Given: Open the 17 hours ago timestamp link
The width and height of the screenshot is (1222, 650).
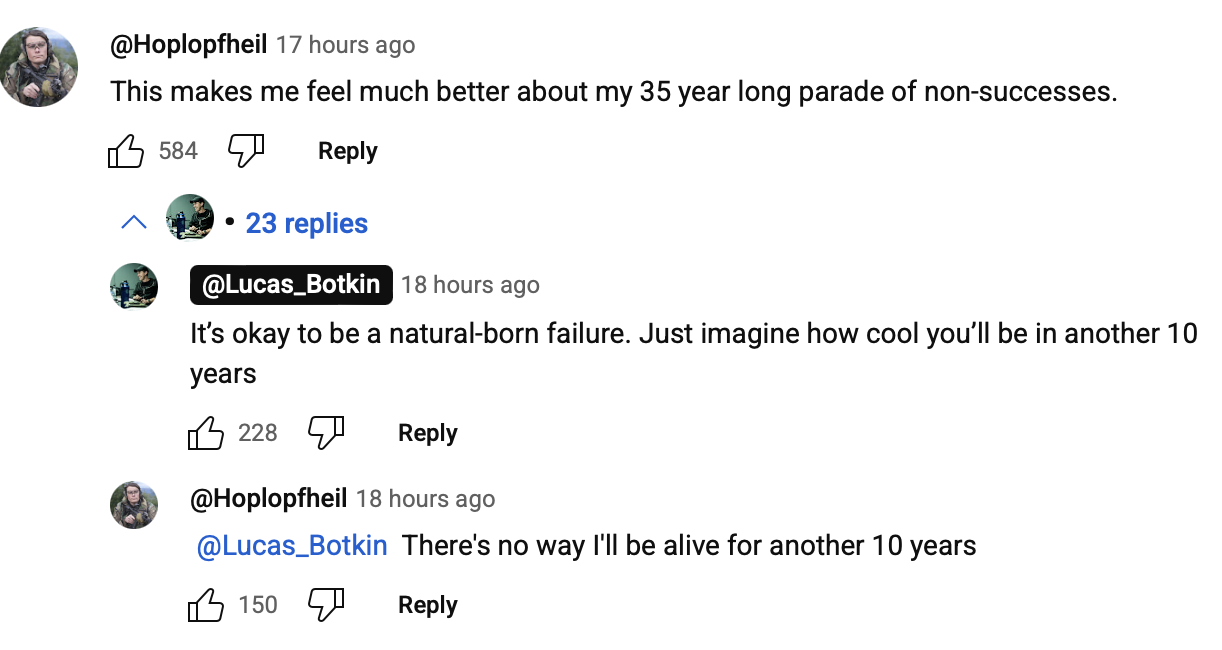Looking at the screenshot, I should [345, 45].
